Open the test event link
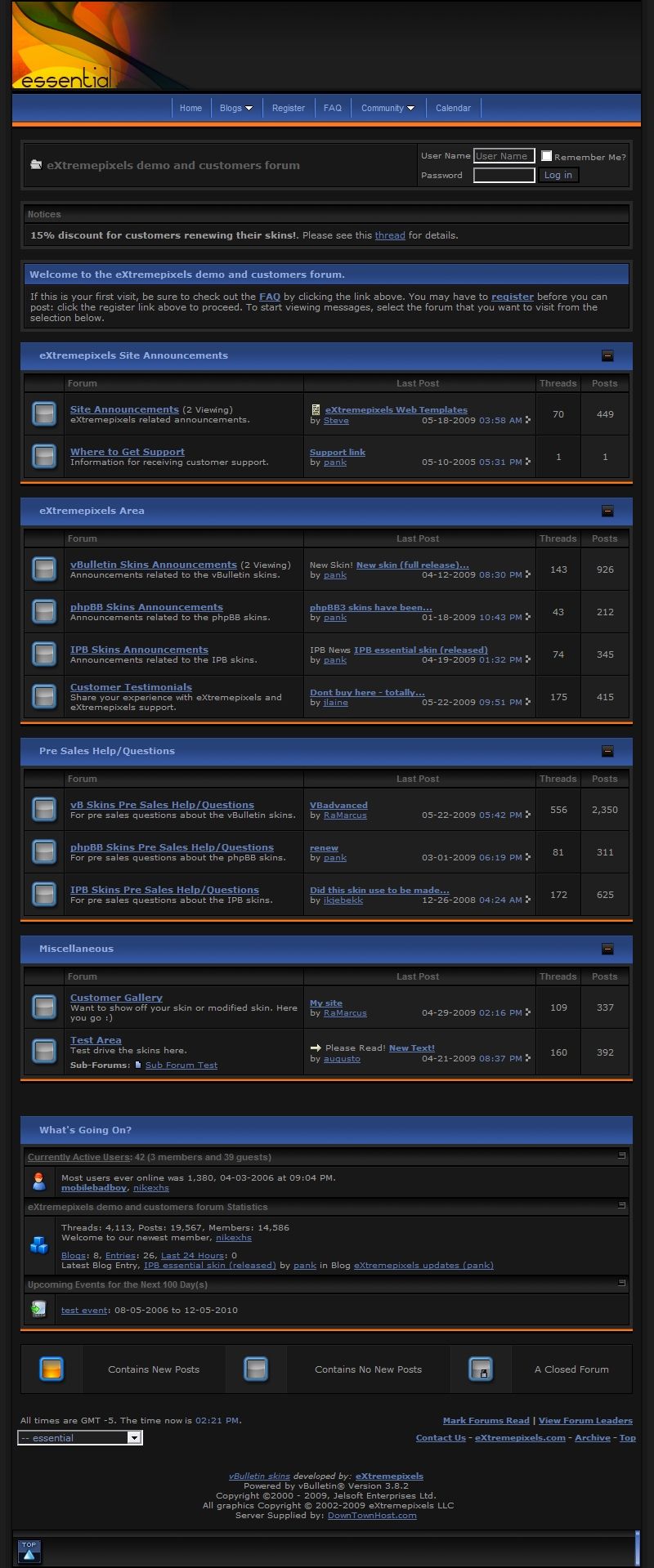Viewport: 654px width, 1568px height. [85, 1310]
